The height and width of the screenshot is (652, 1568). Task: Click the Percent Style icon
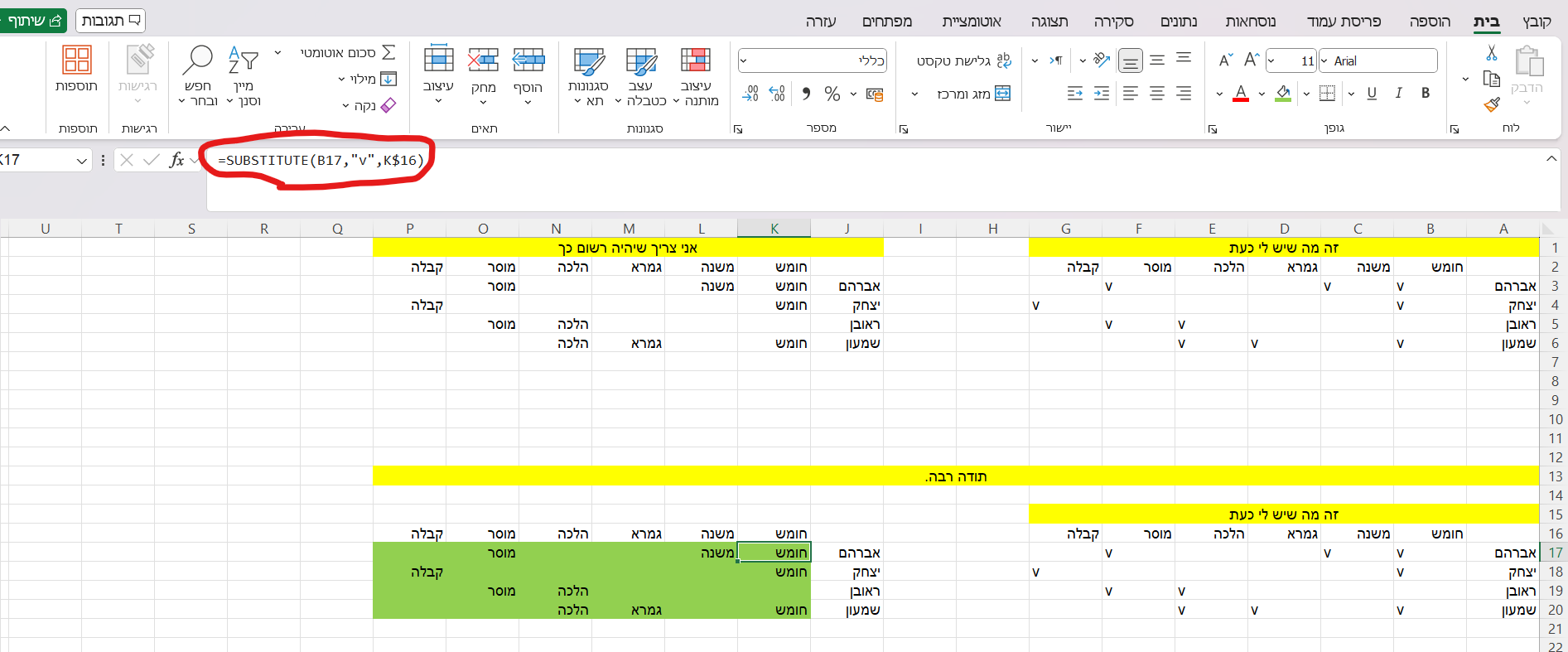click(832, 94)
